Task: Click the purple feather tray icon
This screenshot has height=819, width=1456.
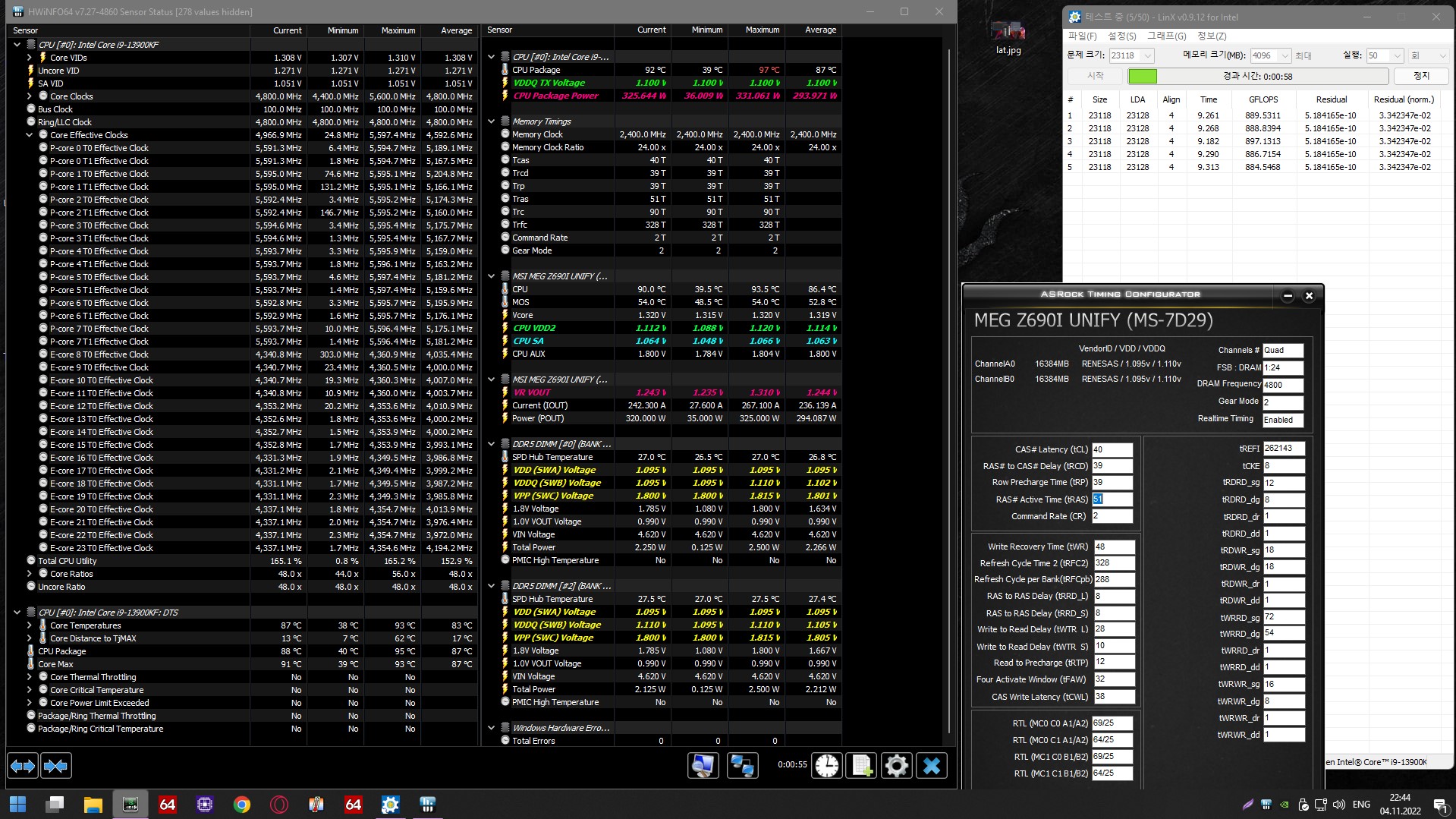Action: (1248, 805)
